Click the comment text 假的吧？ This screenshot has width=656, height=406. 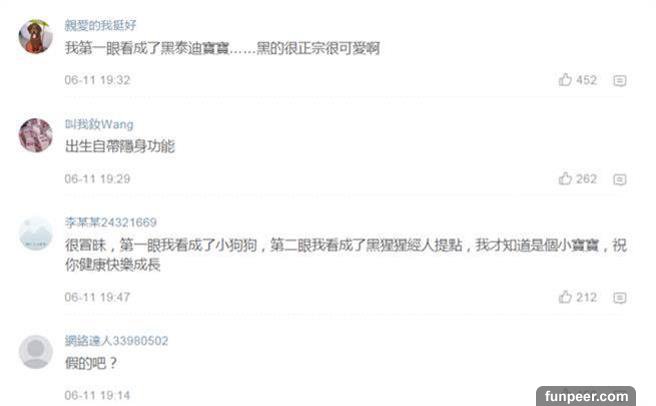91,363
